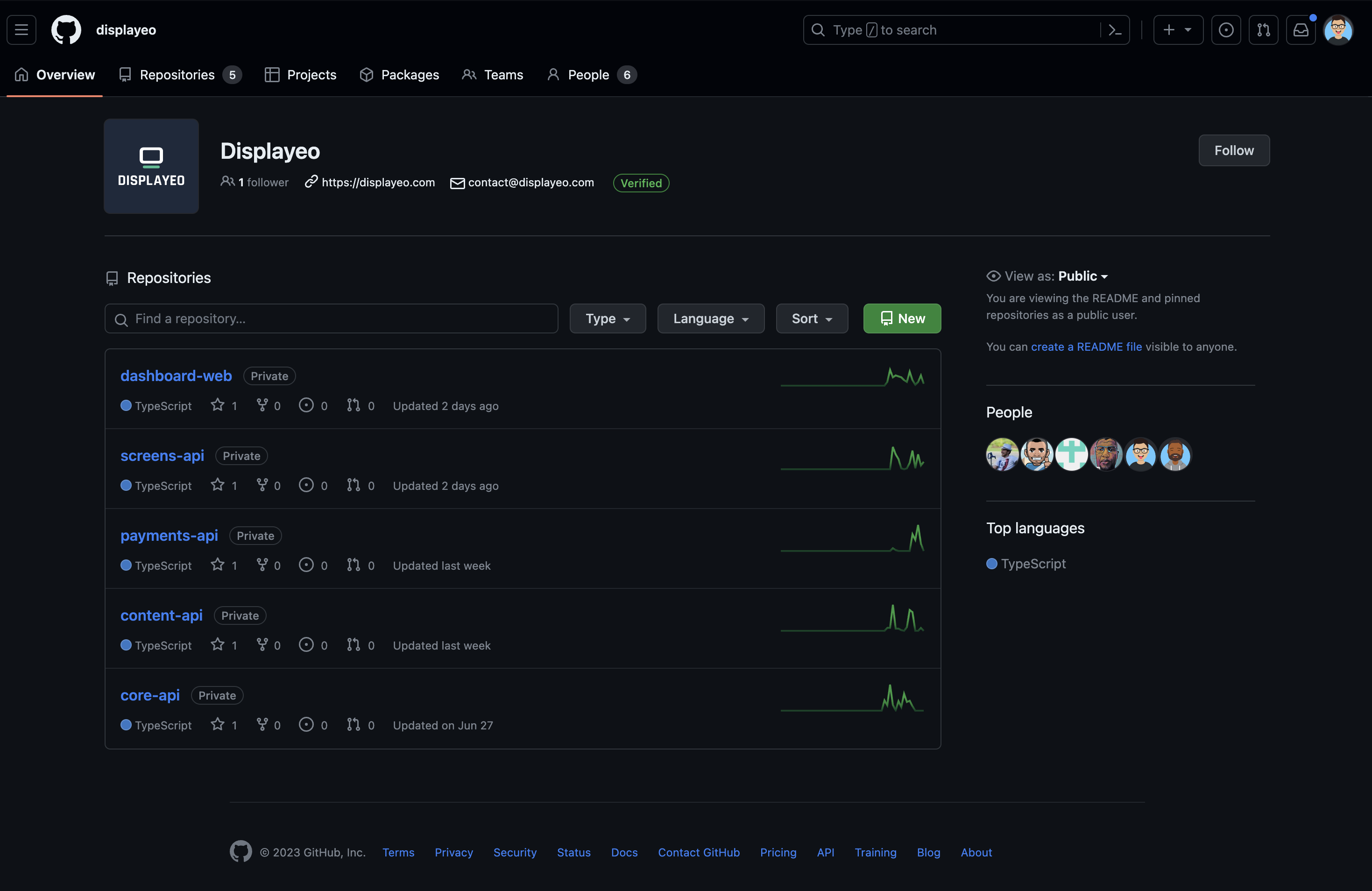Image resolution: width=1372 pixels, height=891 pixels.
Task: Open the screens-api repository link
Action: click(x=162, y=456)
